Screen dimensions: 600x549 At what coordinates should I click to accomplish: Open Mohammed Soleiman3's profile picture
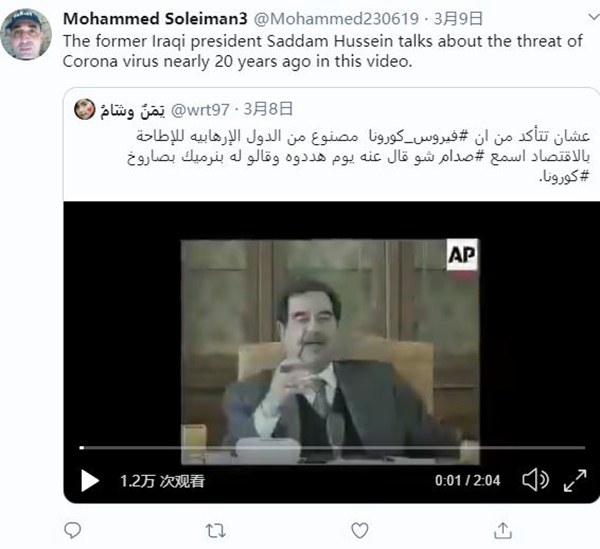(x=26, y=35)
